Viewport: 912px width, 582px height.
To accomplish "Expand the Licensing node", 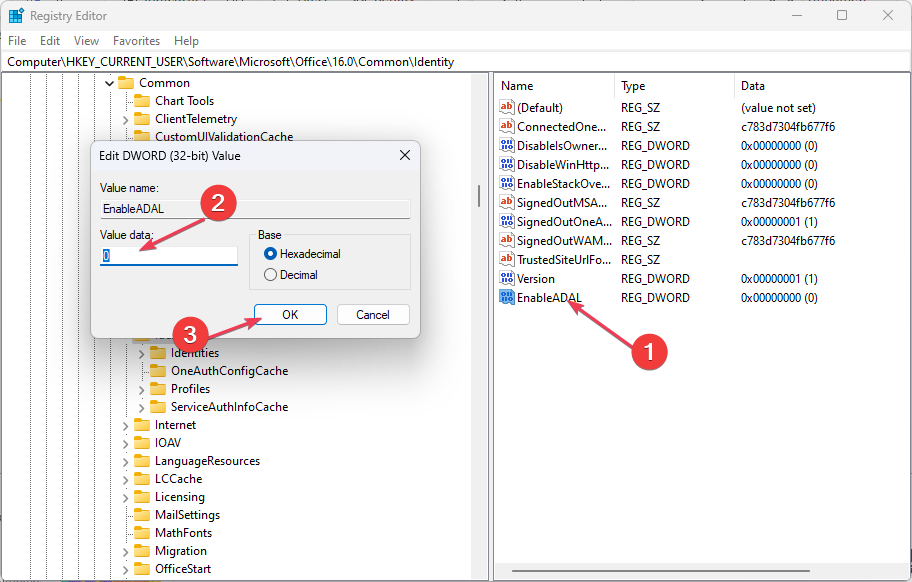I will tap(126, 498).
